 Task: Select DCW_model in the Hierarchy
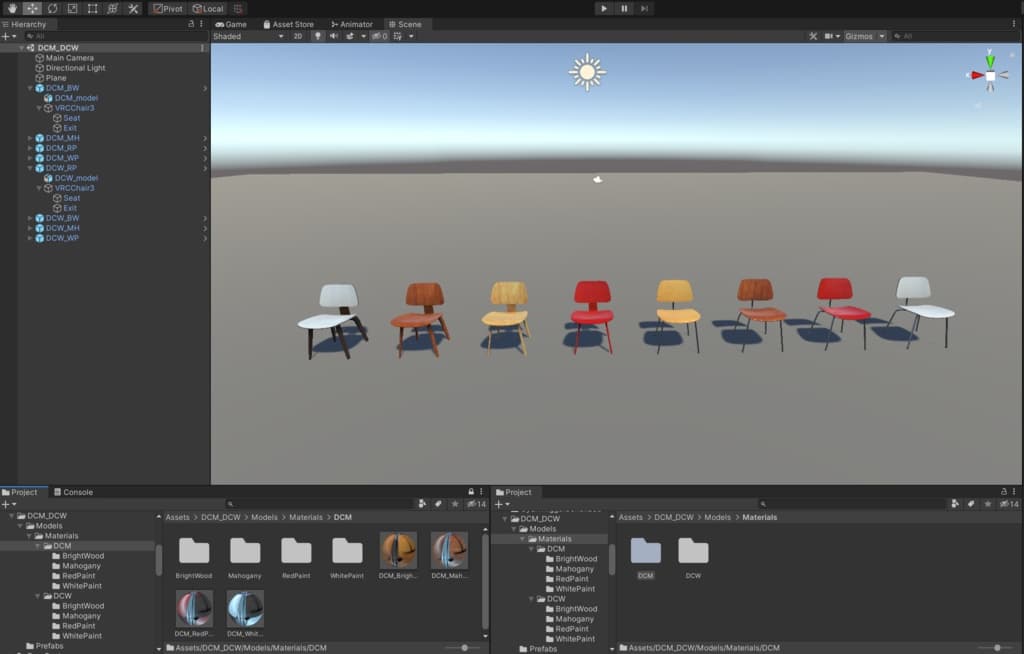pyautogui.click(x=76, y=178)
